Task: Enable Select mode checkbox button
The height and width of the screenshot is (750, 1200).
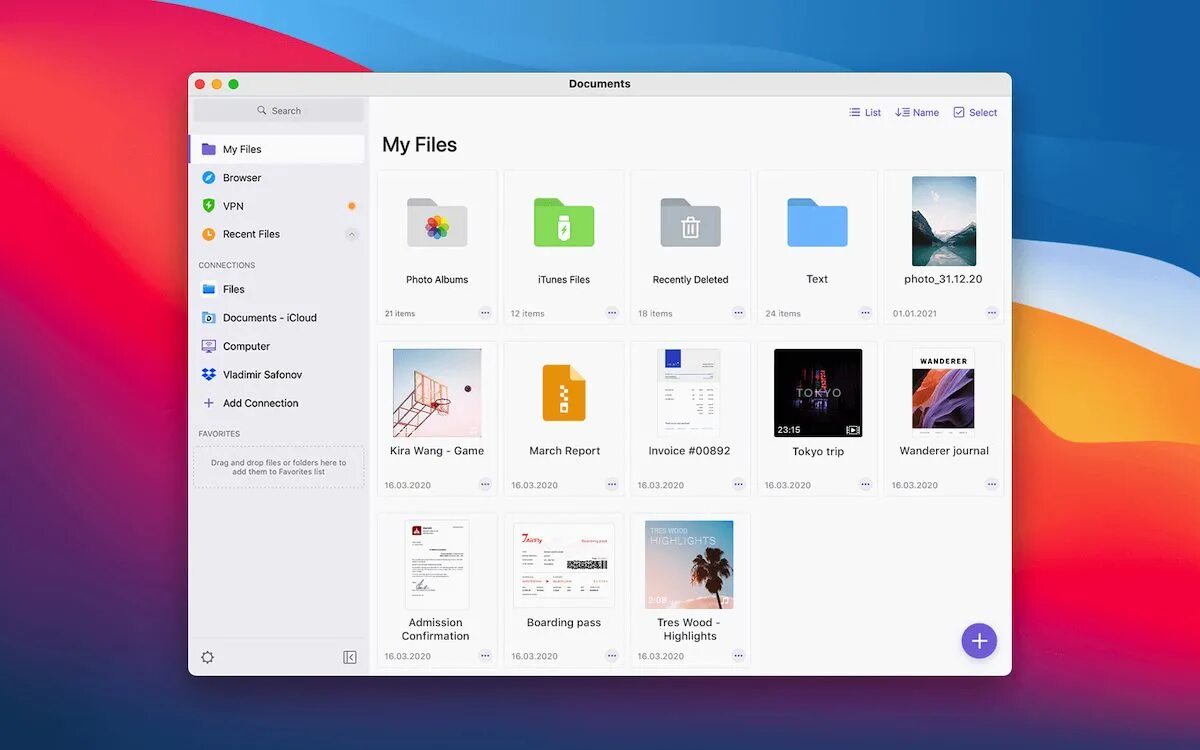Action: click(x=975, y=112)
